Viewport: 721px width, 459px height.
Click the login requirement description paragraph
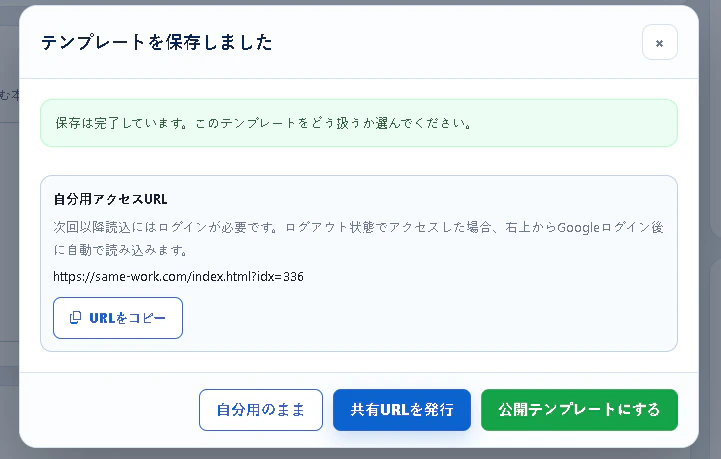[x=359, y=239]
